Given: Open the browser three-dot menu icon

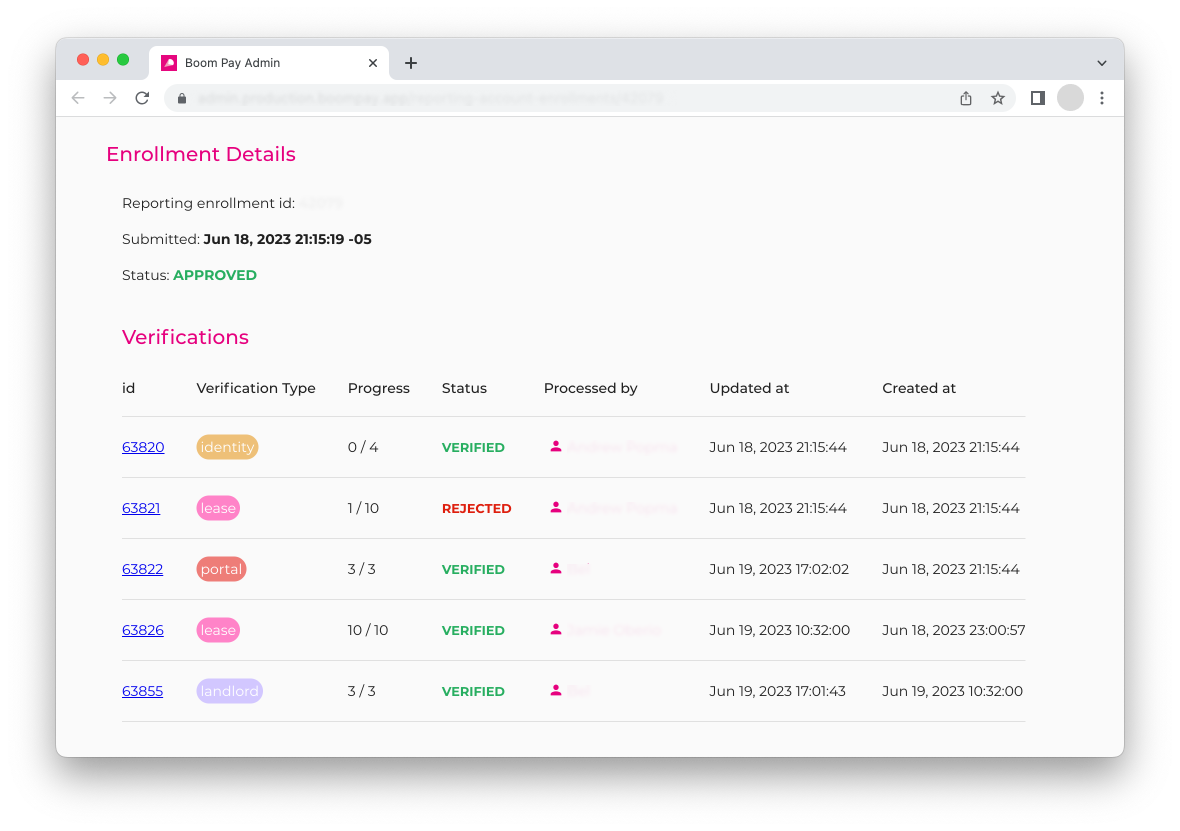Looking at the screenshot, I should pos(1102,98).
